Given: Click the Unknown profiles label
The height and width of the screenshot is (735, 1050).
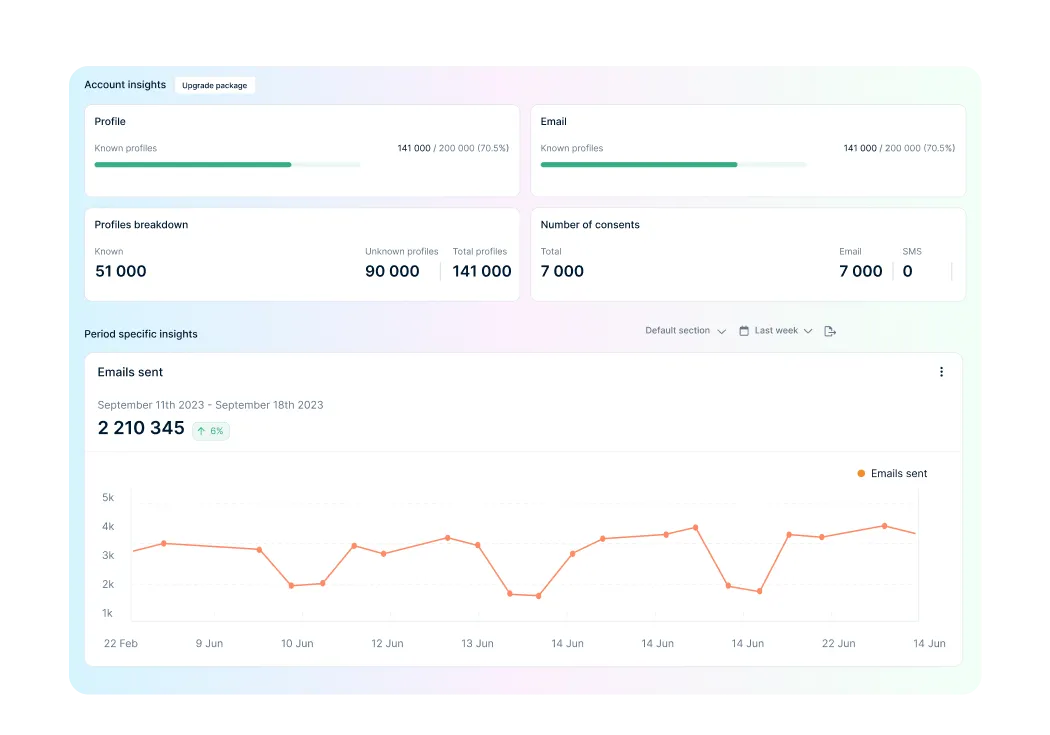Looking at the screenshot, I should pyautogui.click(x=402, y=252).
